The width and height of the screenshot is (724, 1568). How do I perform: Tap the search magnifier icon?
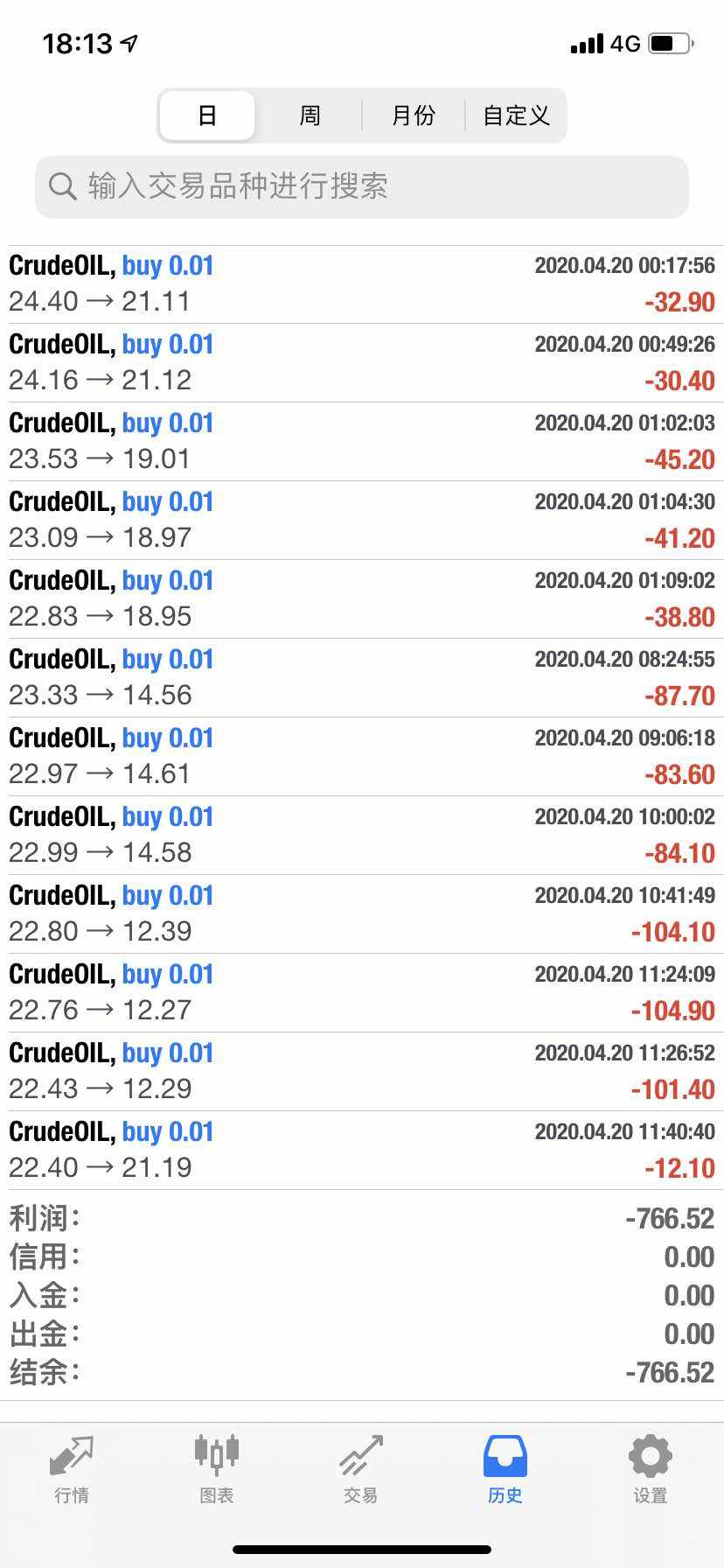[62, 186]
